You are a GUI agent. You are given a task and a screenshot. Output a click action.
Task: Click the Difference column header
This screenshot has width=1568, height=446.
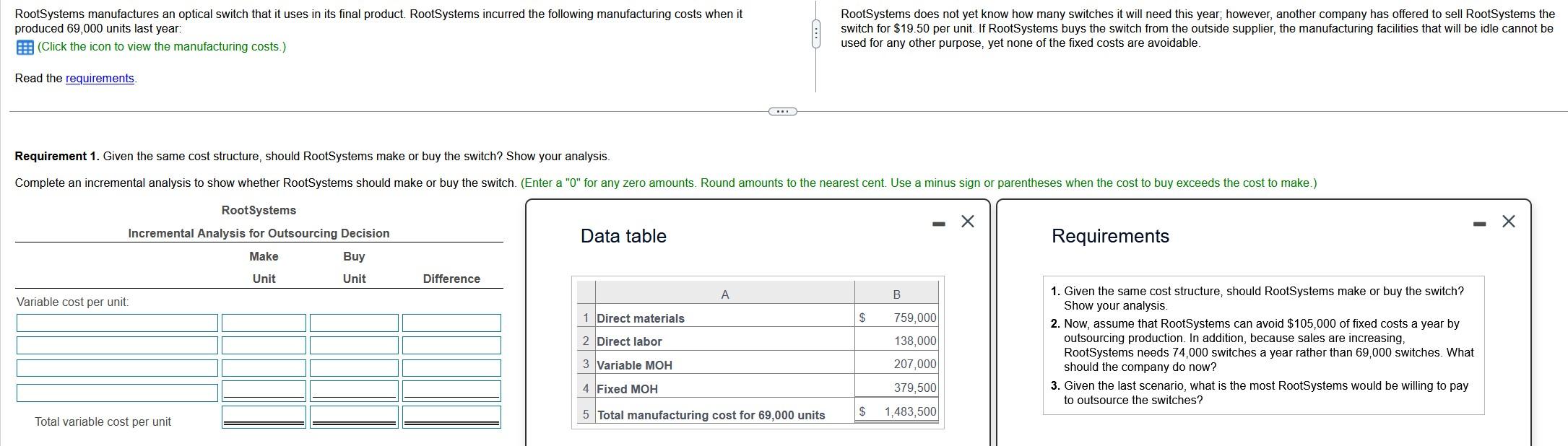[451, 279]
